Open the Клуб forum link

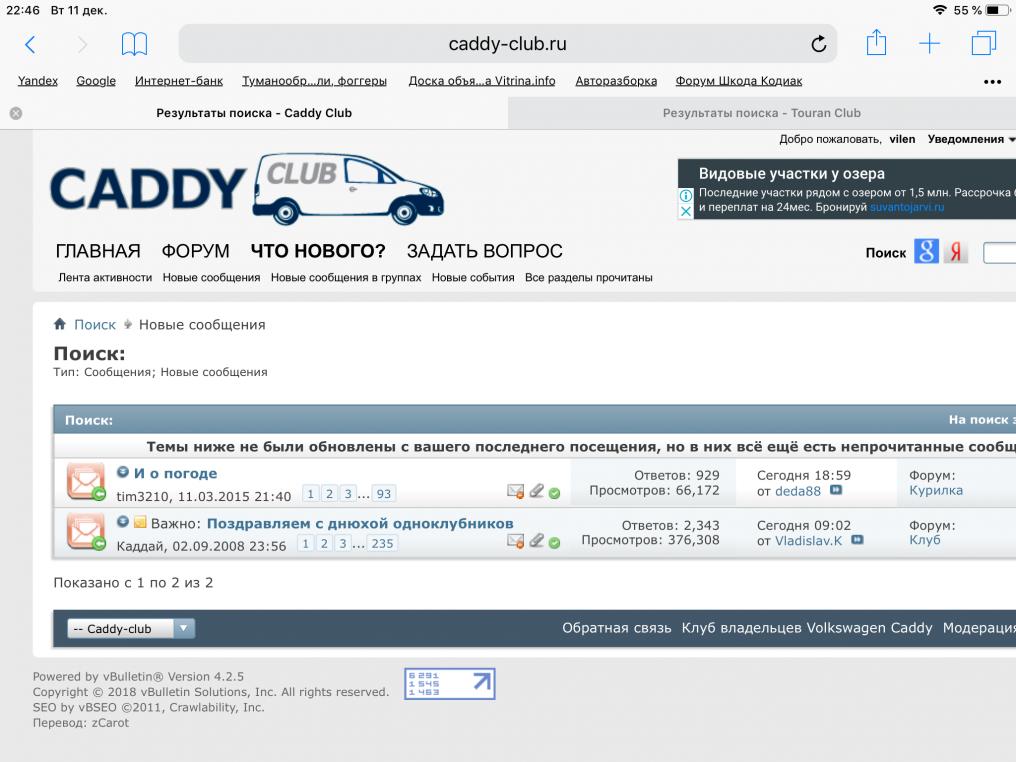(x=925, y=540)
